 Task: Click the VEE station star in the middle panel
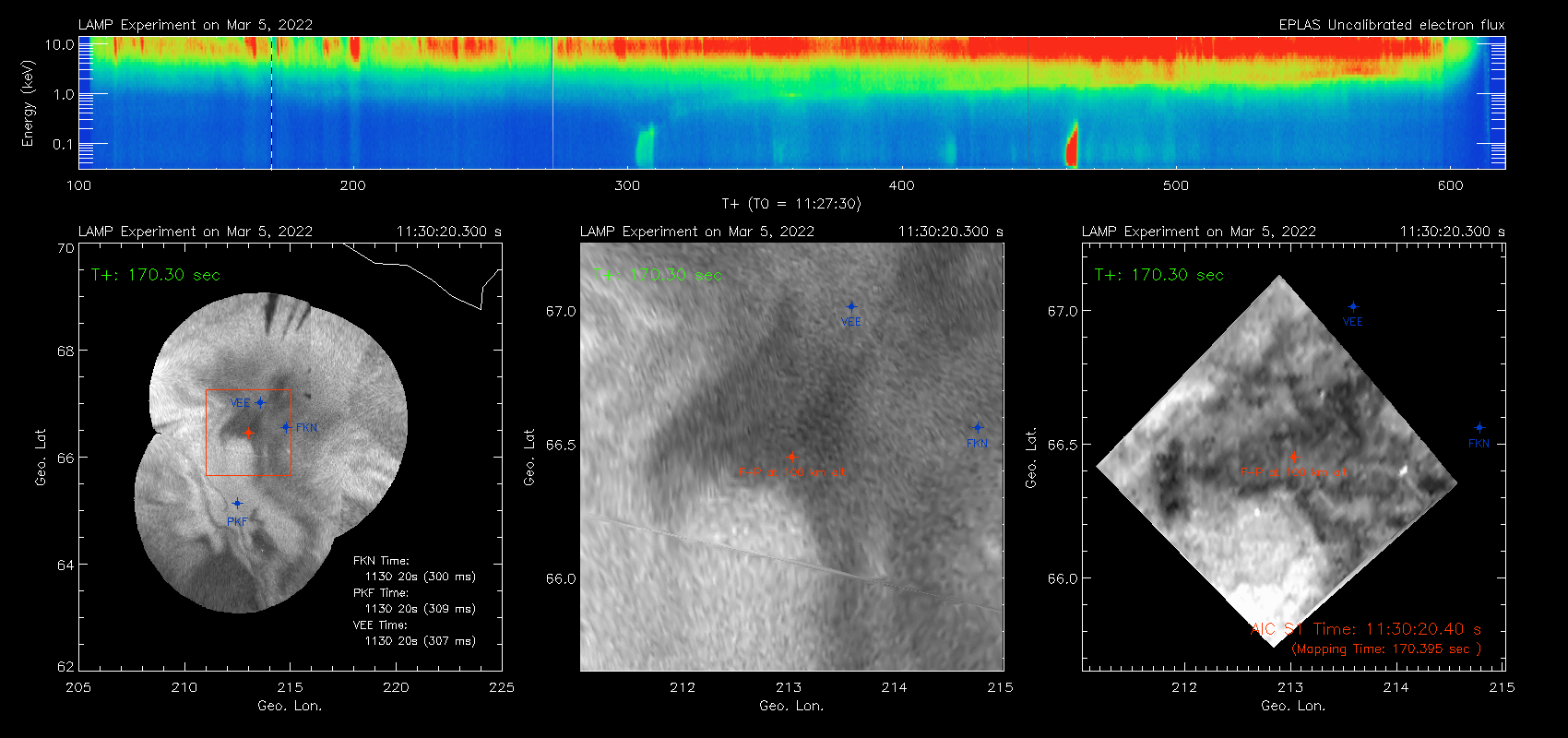click(851, 306)
